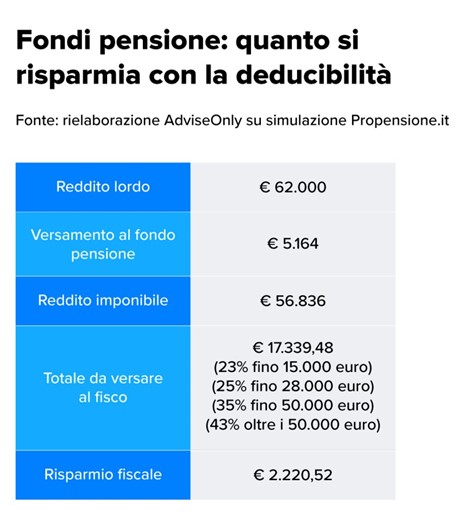Image resolution: width=470 pixels, height=530 pixels.
Task: Select the 'Risparmio fiscale' label cell
Action: coord(103,475)
